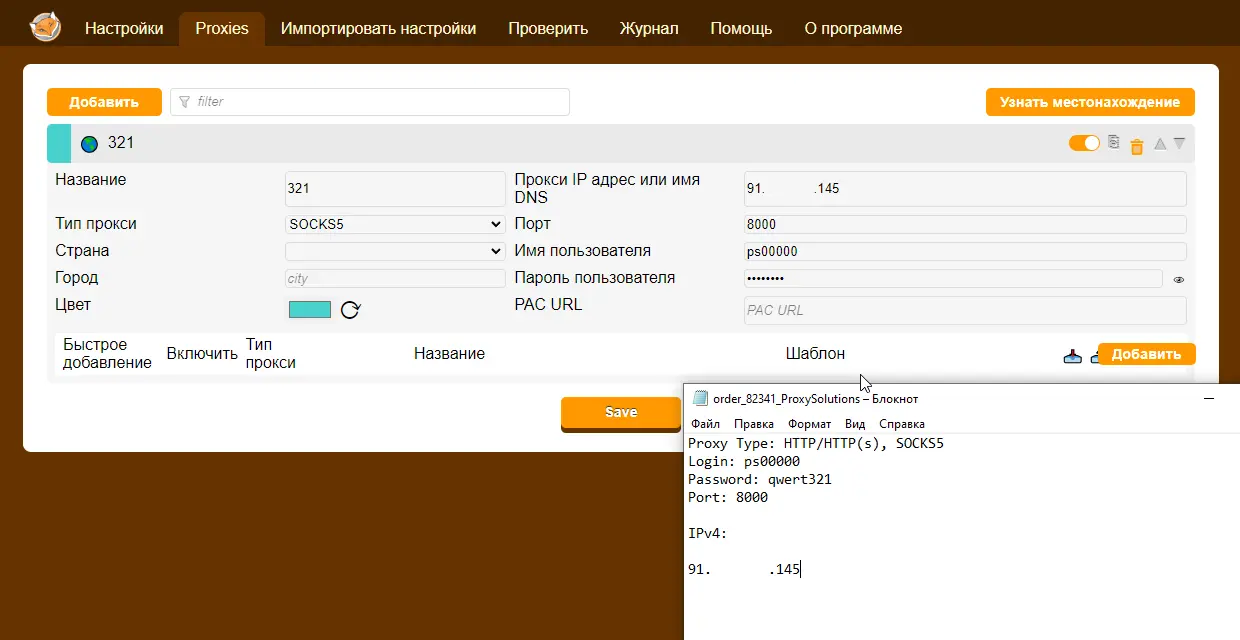The image size is (1240, 640).
Task: Click the export template icon beside Шаблон row
Action: [1094, 356]
